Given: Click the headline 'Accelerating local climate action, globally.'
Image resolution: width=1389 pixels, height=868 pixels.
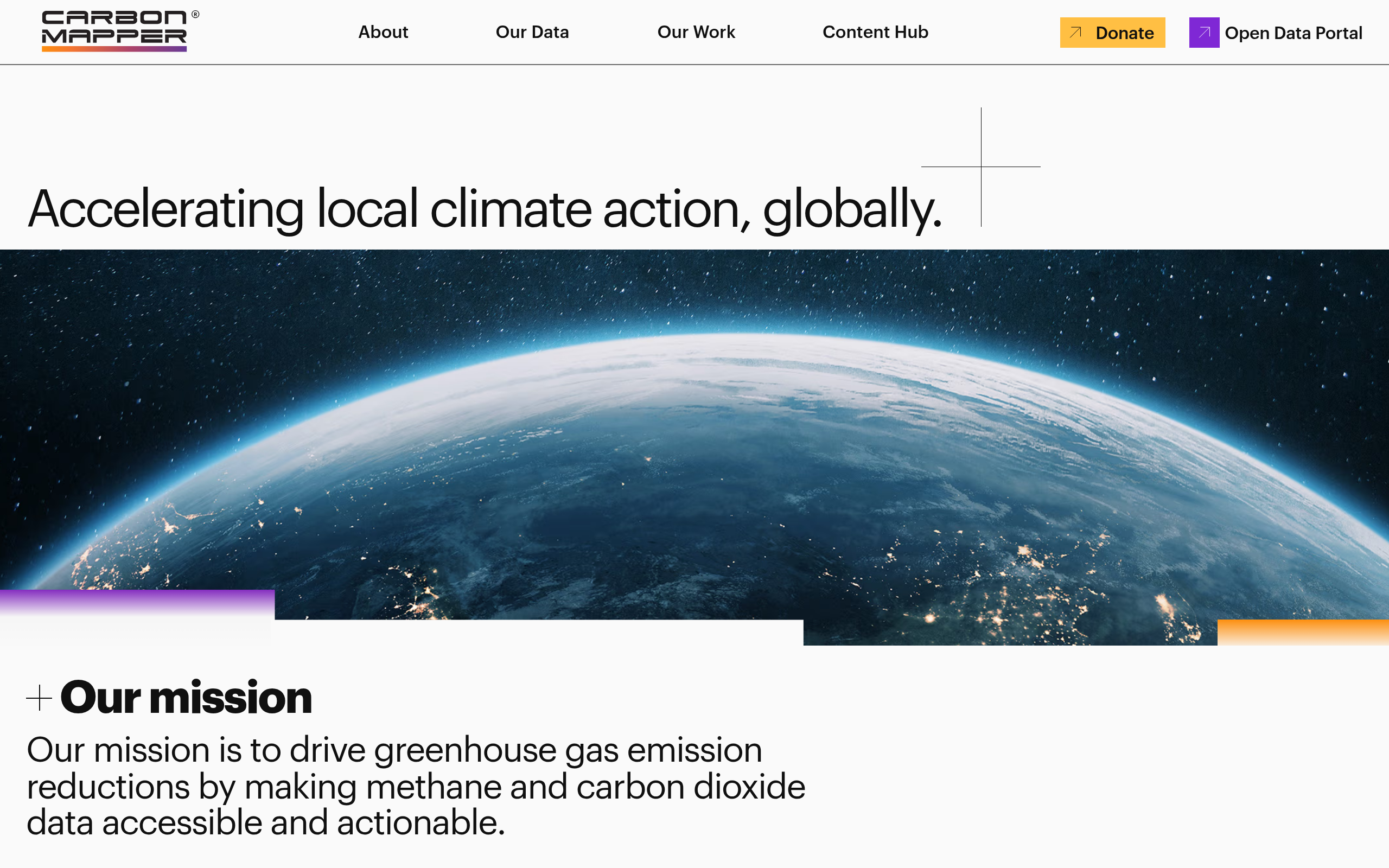Looking at the screenshot, I should pos(485,209).
